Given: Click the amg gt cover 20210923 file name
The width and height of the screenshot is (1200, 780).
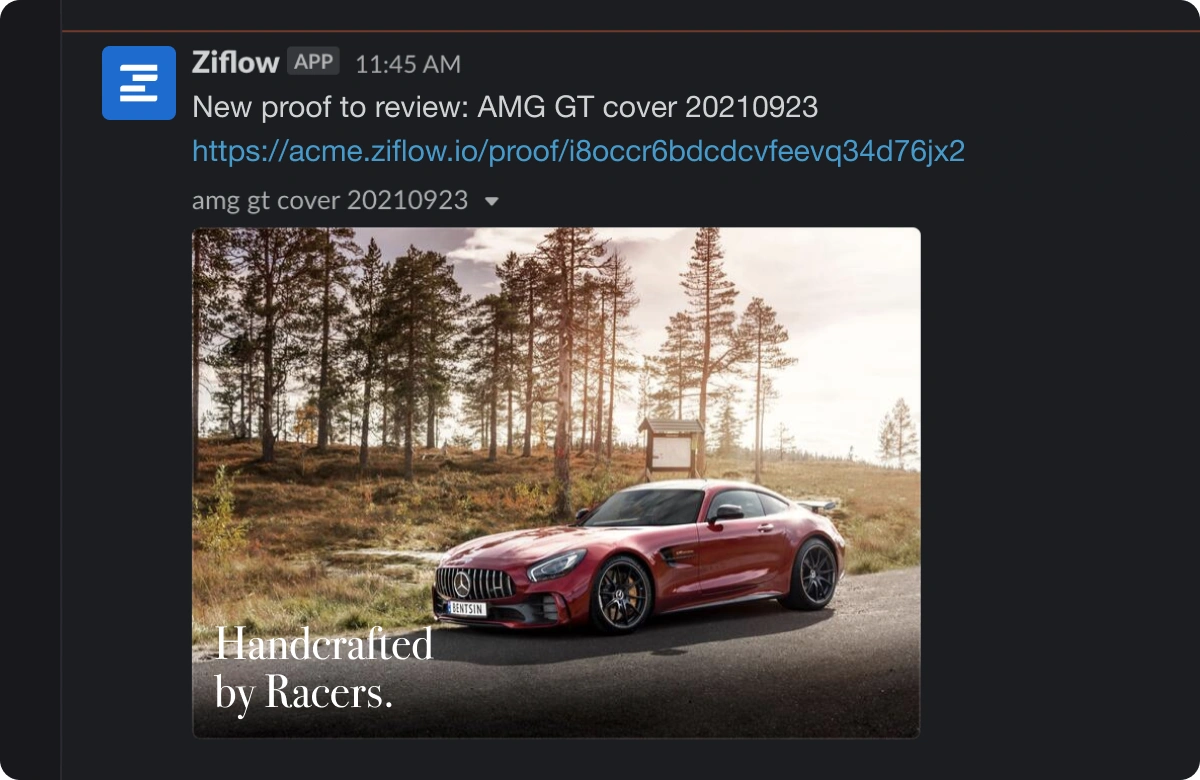Looking at the screenshot, I should 330,200.
